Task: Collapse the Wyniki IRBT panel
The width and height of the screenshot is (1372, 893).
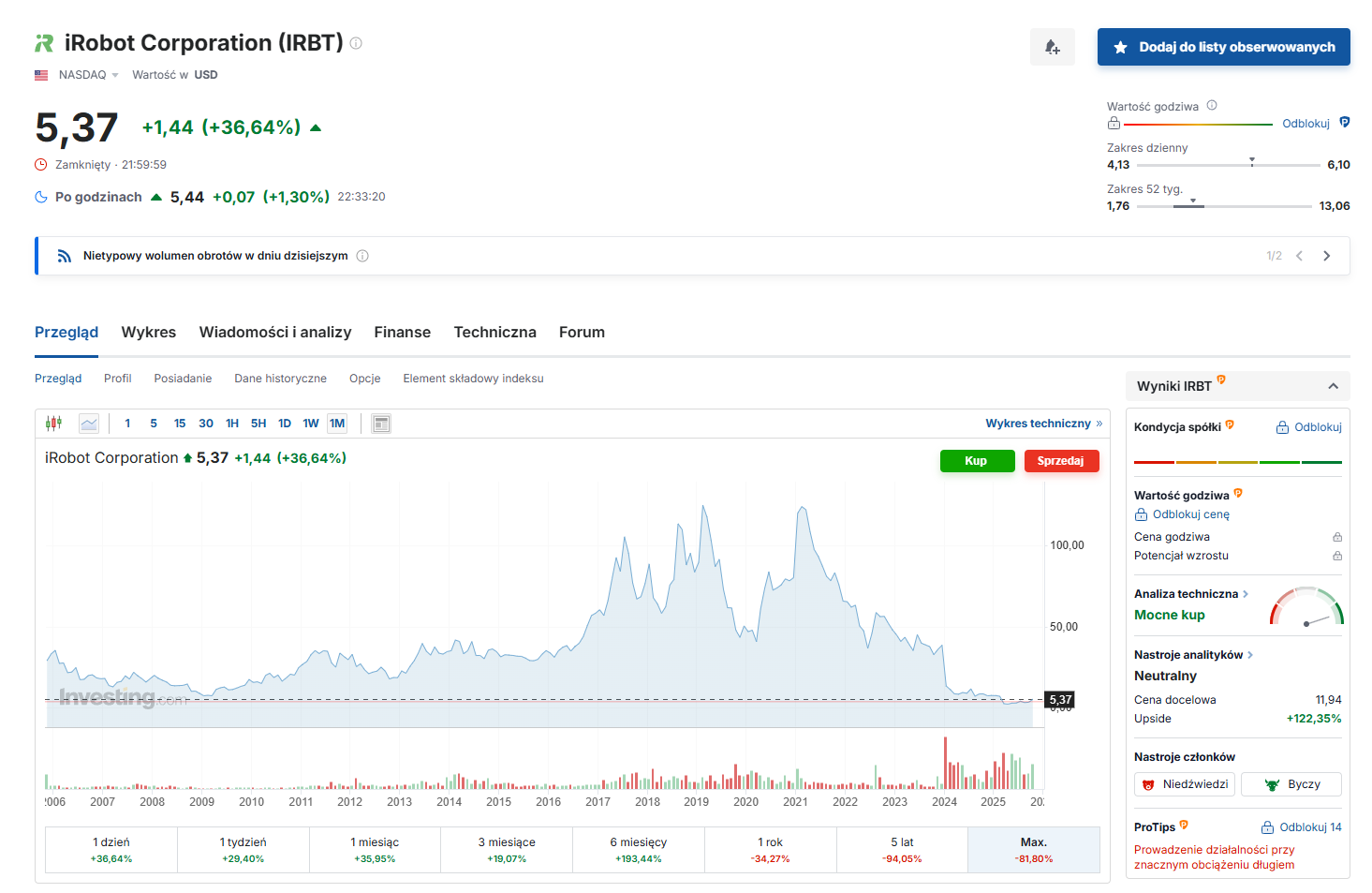Action: click(x=1333, y=386)
